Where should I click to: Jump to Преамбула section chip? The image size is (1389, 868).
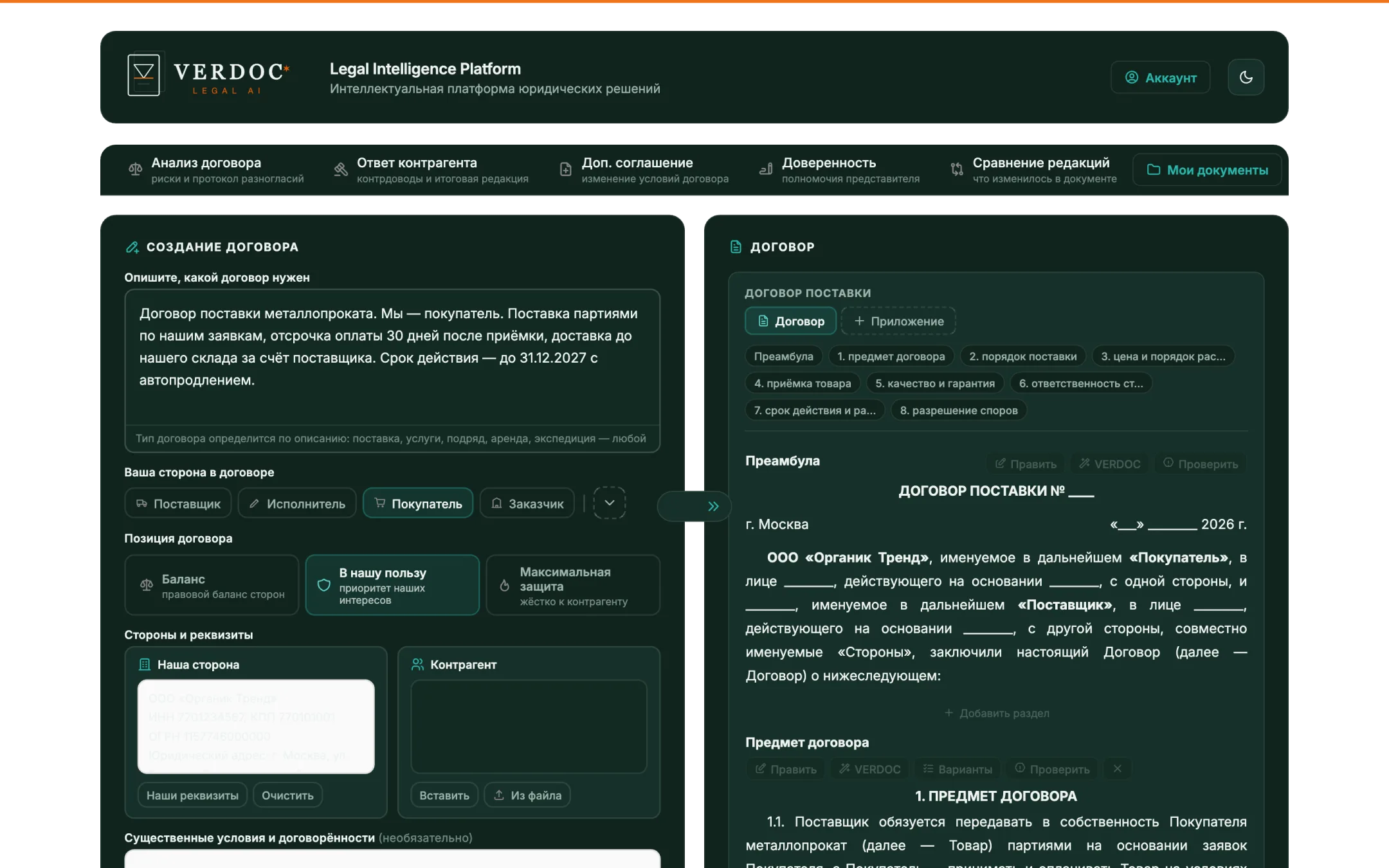[x=783, y=356]
